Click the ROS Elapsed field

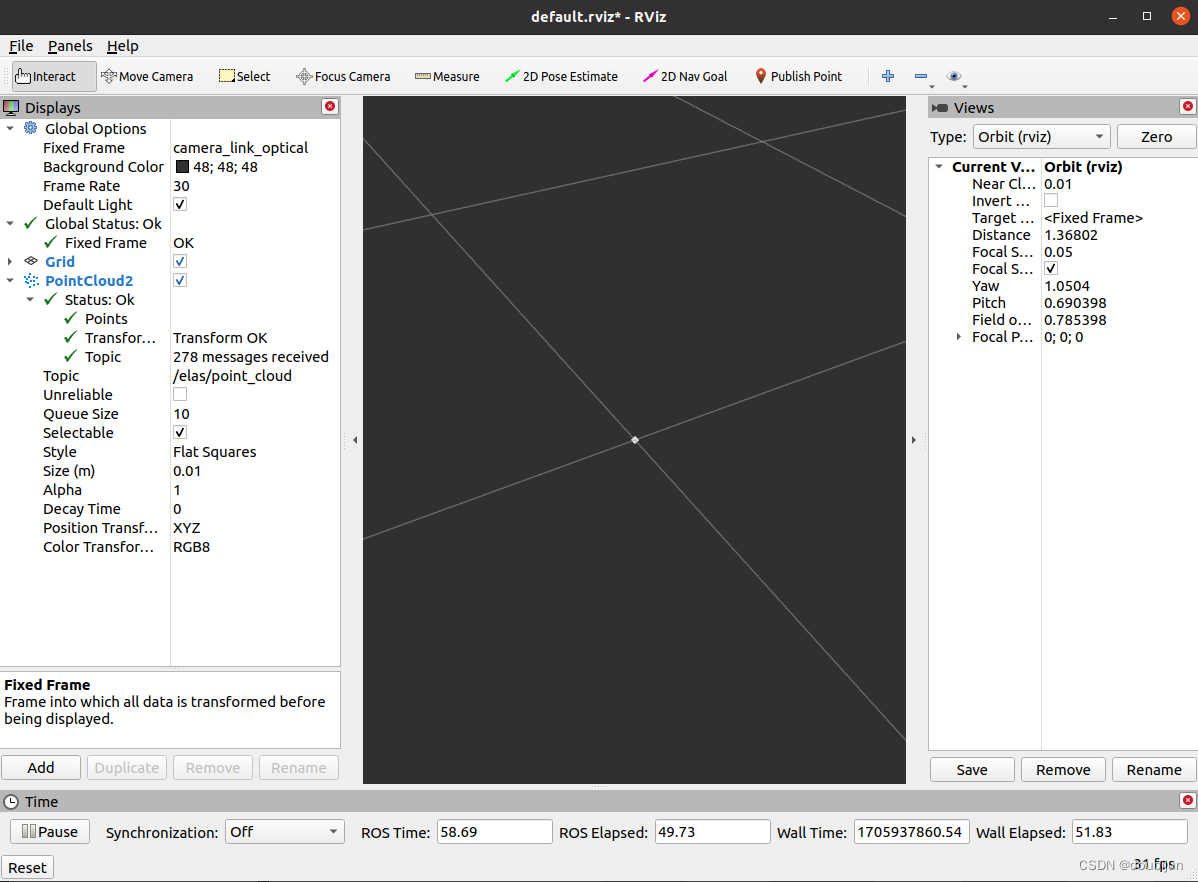click(712, 832)
